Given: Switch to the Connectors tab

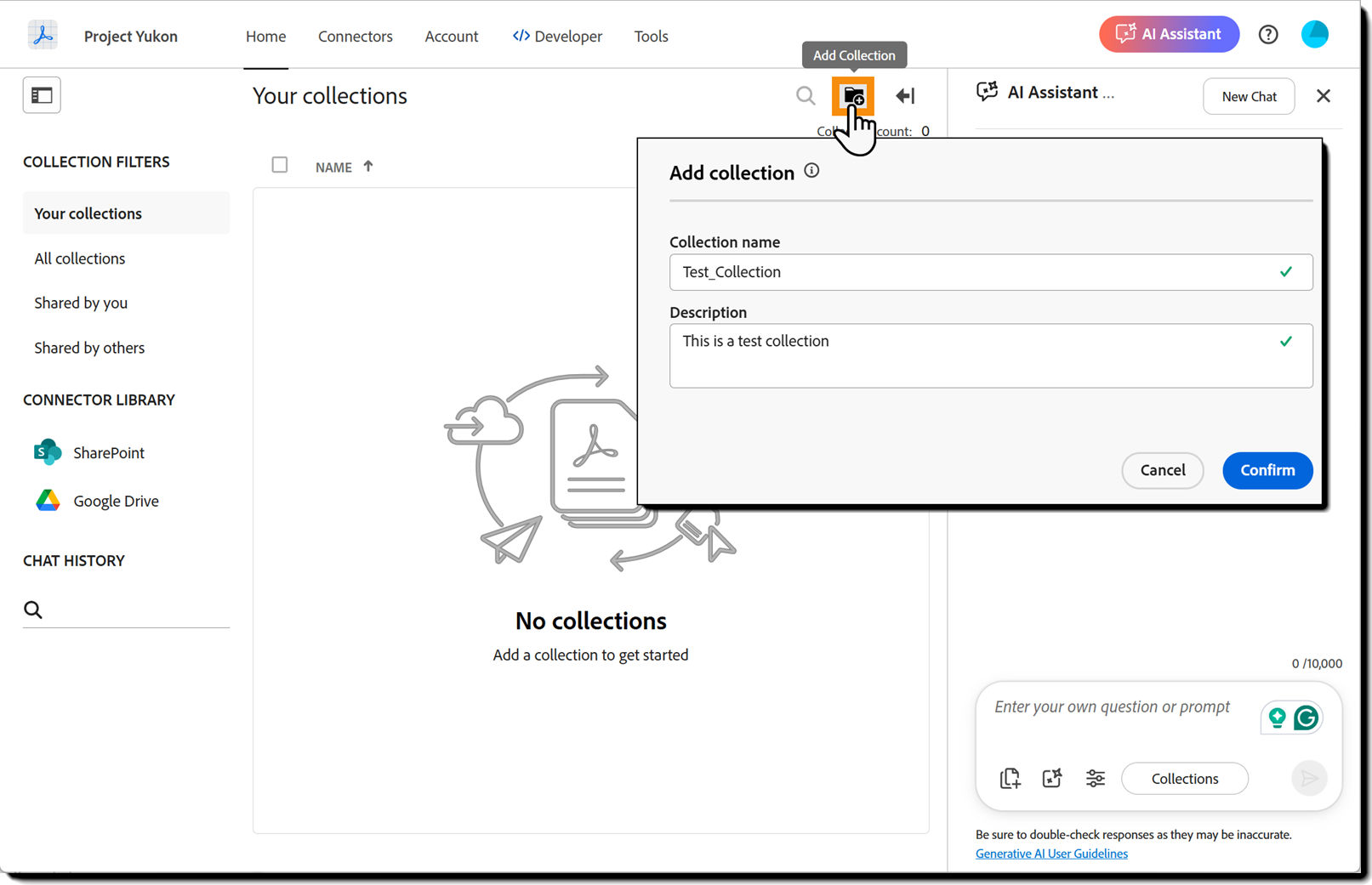Looking at the screenshot, I should click(x=355, y=36).
